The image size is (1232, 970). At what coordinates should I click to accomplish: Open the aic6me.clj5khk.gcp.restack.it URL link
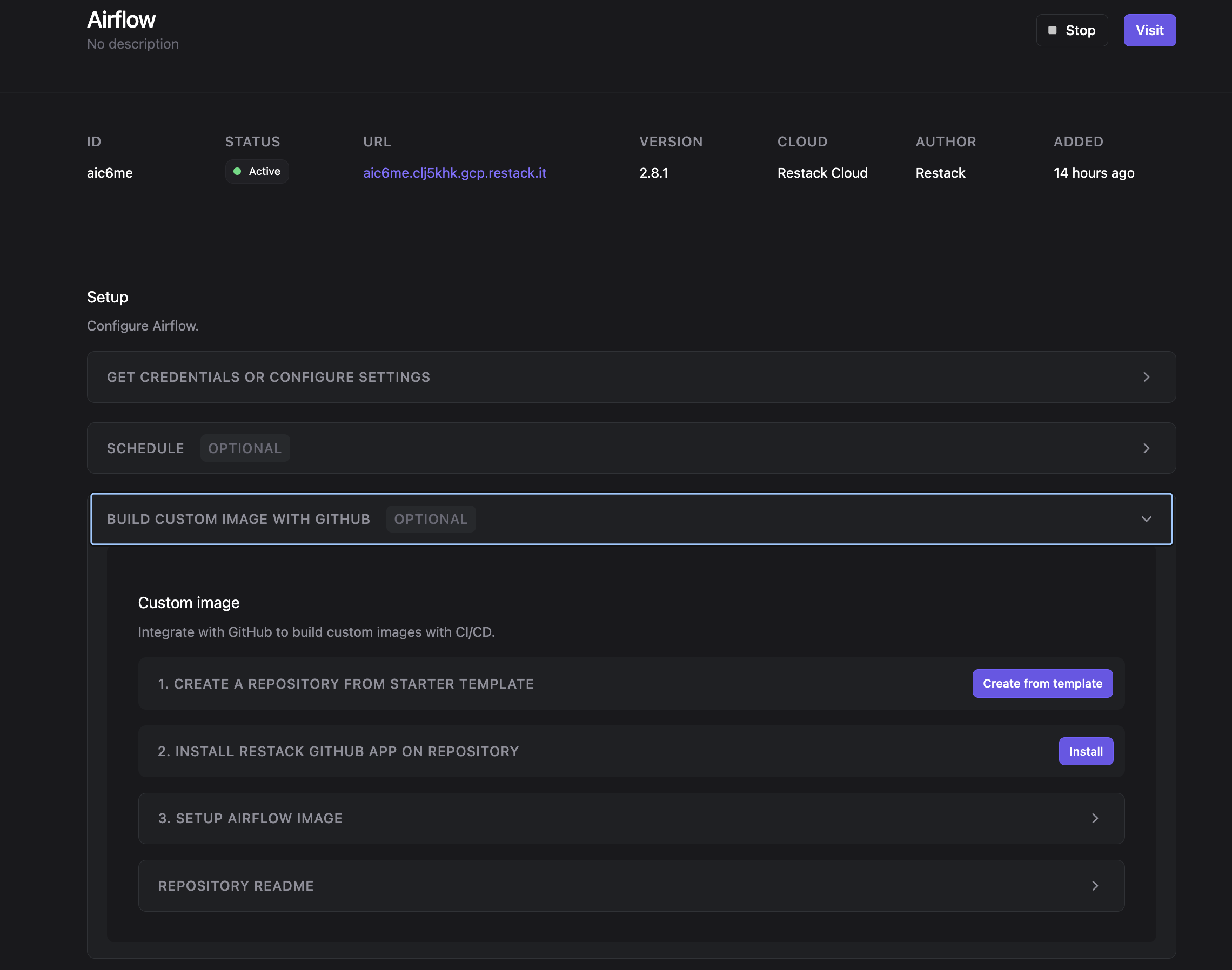pyautogui.click(x=454, y=173)
